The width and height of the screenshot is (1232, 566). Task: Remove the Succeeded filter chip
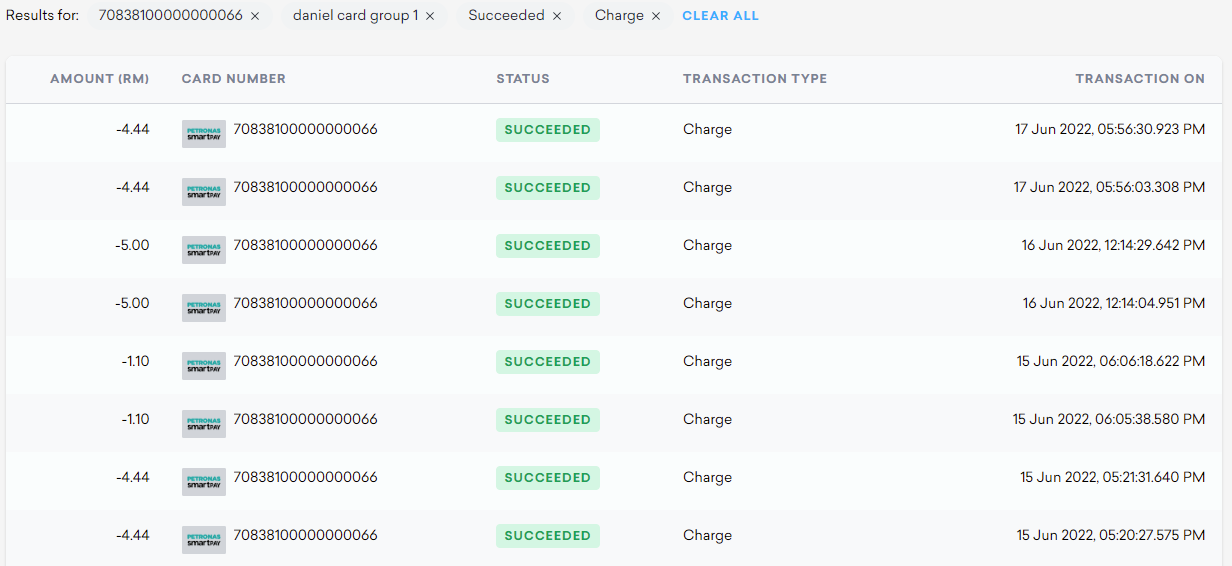(557, 16)
